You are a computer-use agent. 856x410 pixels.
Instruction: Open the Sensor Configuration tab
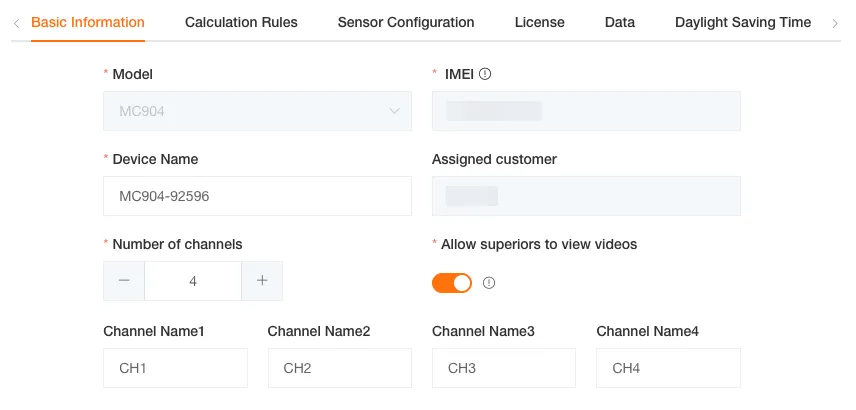click(406, 22)
